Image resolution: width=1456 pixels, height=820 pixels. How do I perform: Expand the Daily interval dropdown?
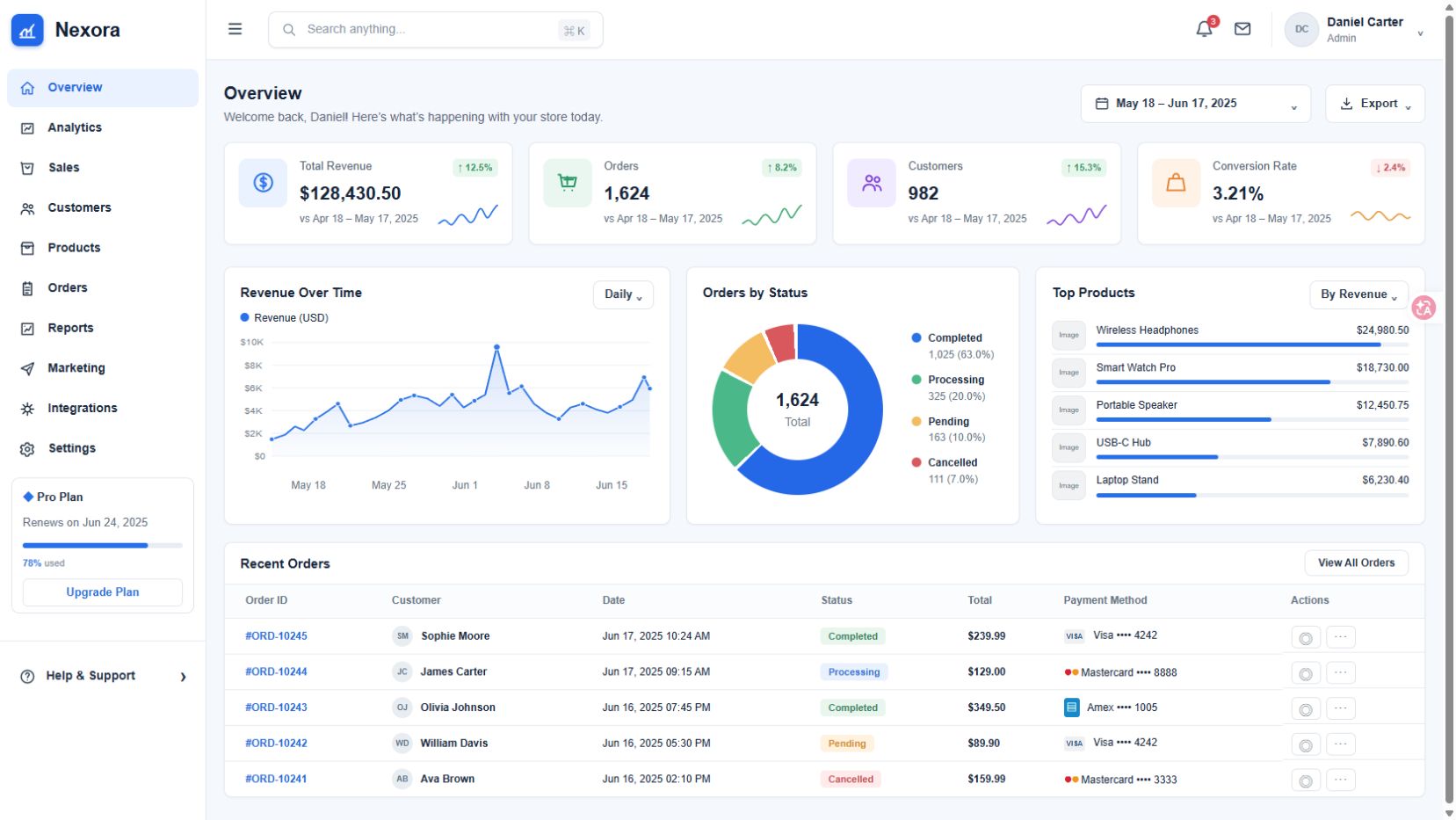623,294
